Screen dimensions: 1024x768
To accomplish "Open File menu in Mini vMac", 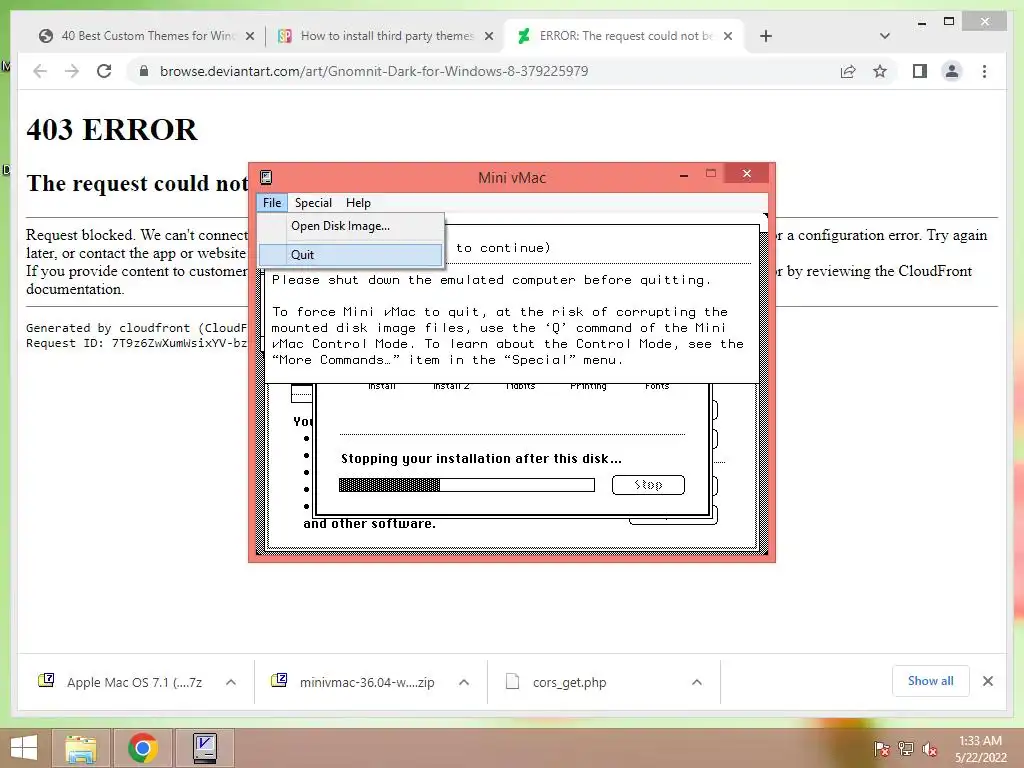I will coord(272,203).
